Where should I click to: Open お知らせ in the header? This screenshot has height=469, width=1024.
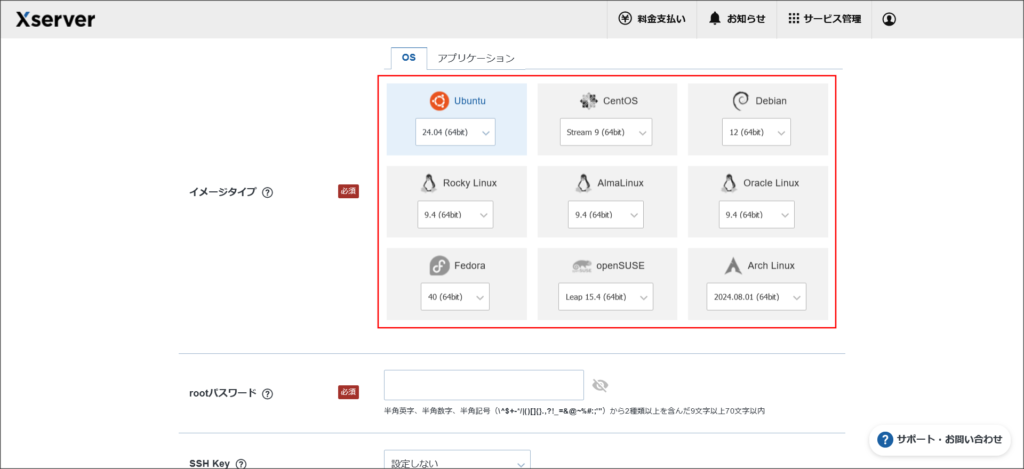tap(736, 19)
